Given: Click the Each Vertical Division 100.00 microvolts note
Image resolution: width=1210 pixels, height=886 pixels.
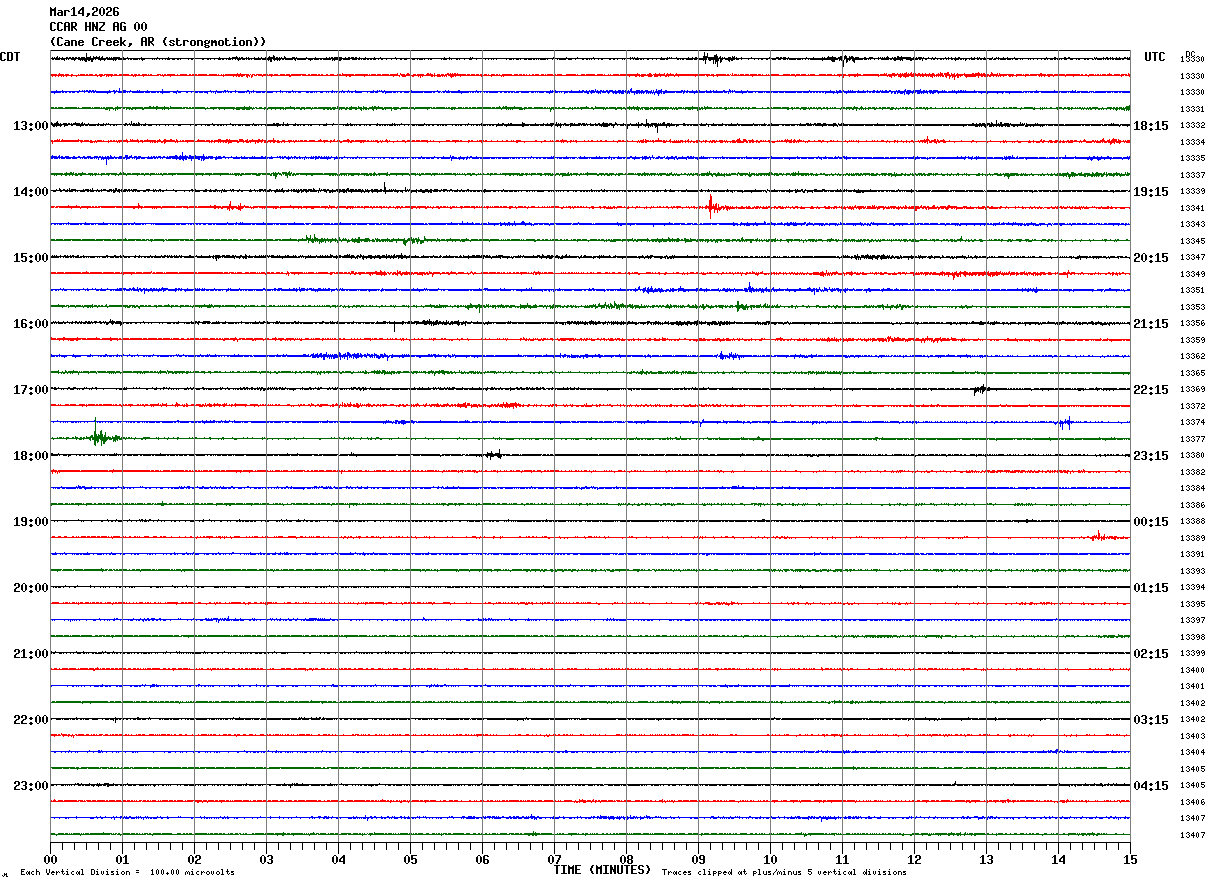Looking at the screenshot, I should point(127,873).
